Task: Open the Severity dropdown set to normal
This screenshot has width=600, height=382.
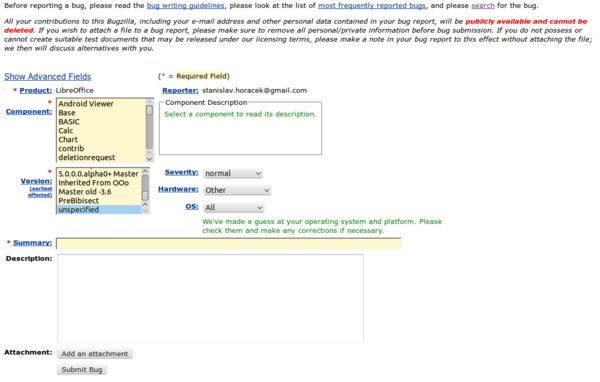Action: [233, 173]
